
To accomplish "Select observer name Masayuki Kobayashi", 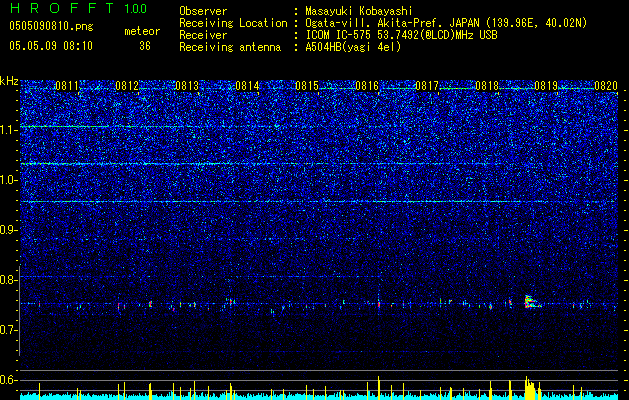I will pos(359,11).
